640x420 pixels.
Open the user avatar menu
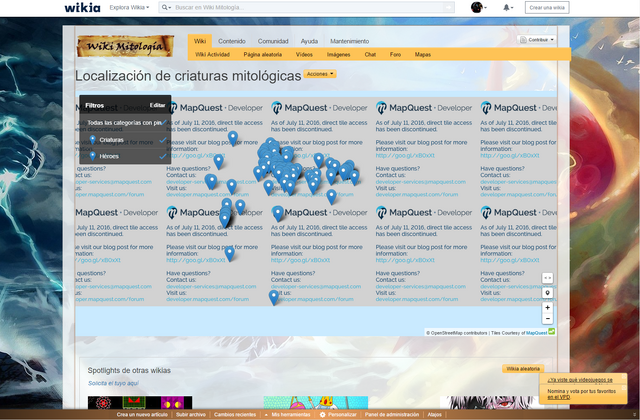tap(478, 7)
